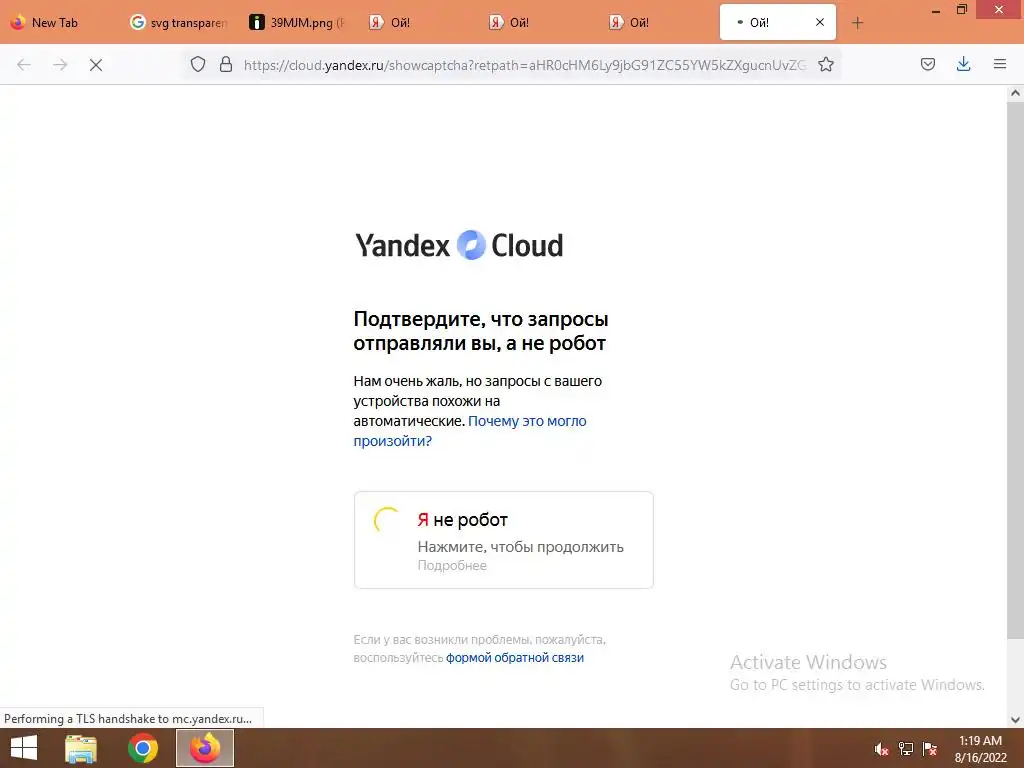Open the Firefox downloads panel
Screen dimensions: 1024x768
pyautogui.click(x=963, y=64)
